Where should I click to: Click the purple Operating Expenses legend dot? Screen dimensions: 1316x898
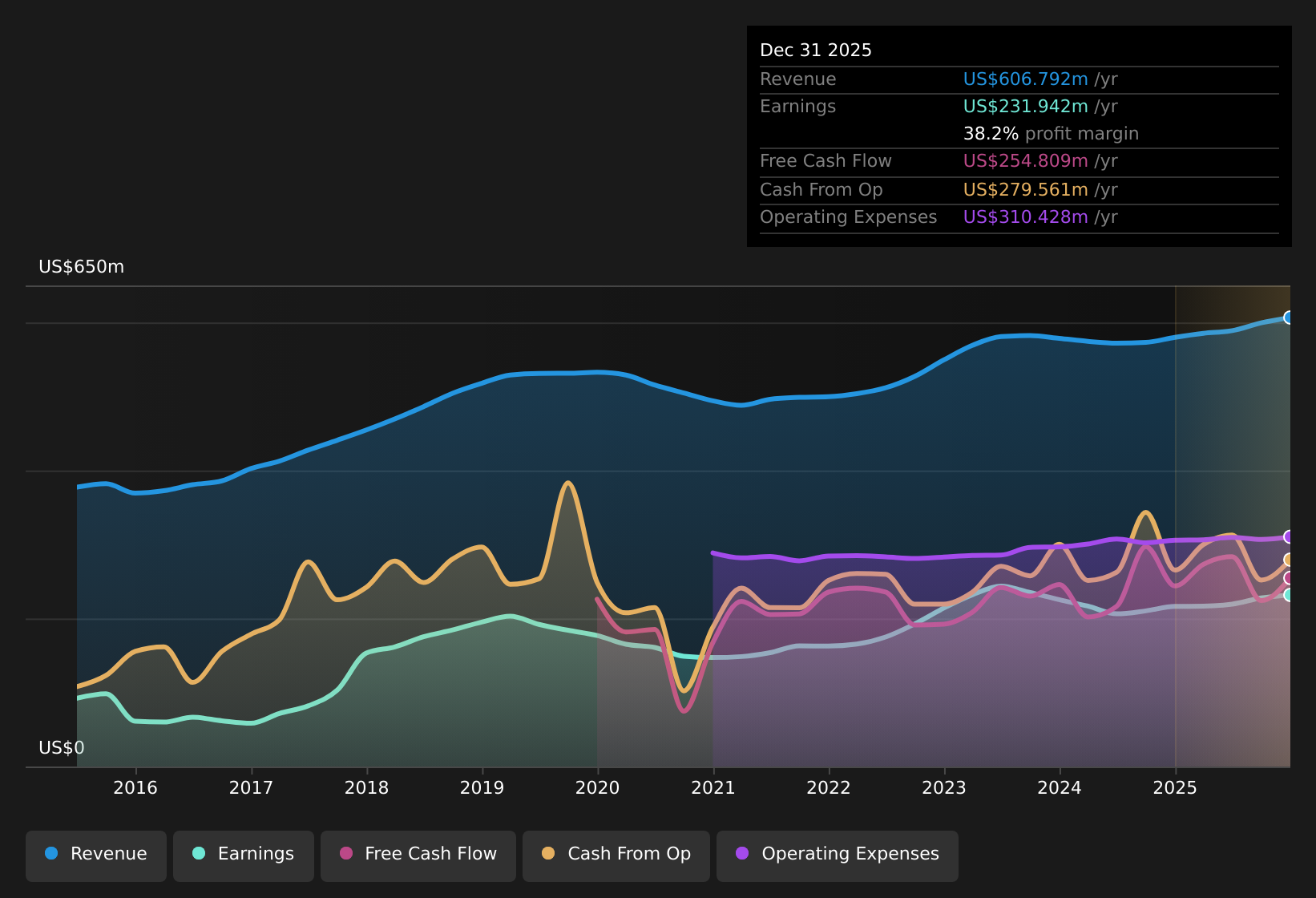pos(741,854)
